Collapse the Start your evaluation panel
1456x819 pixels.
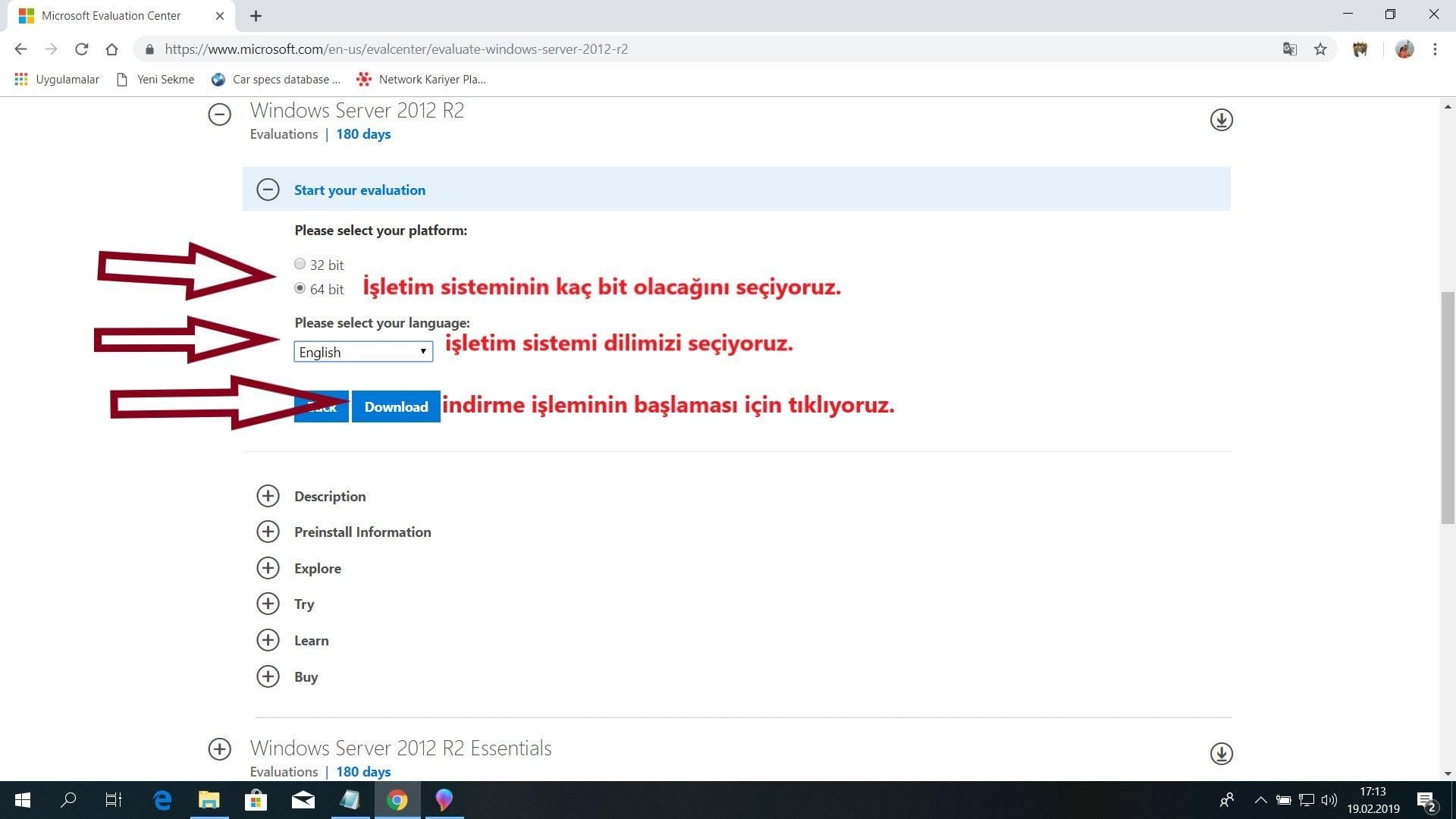coord(268,190)
